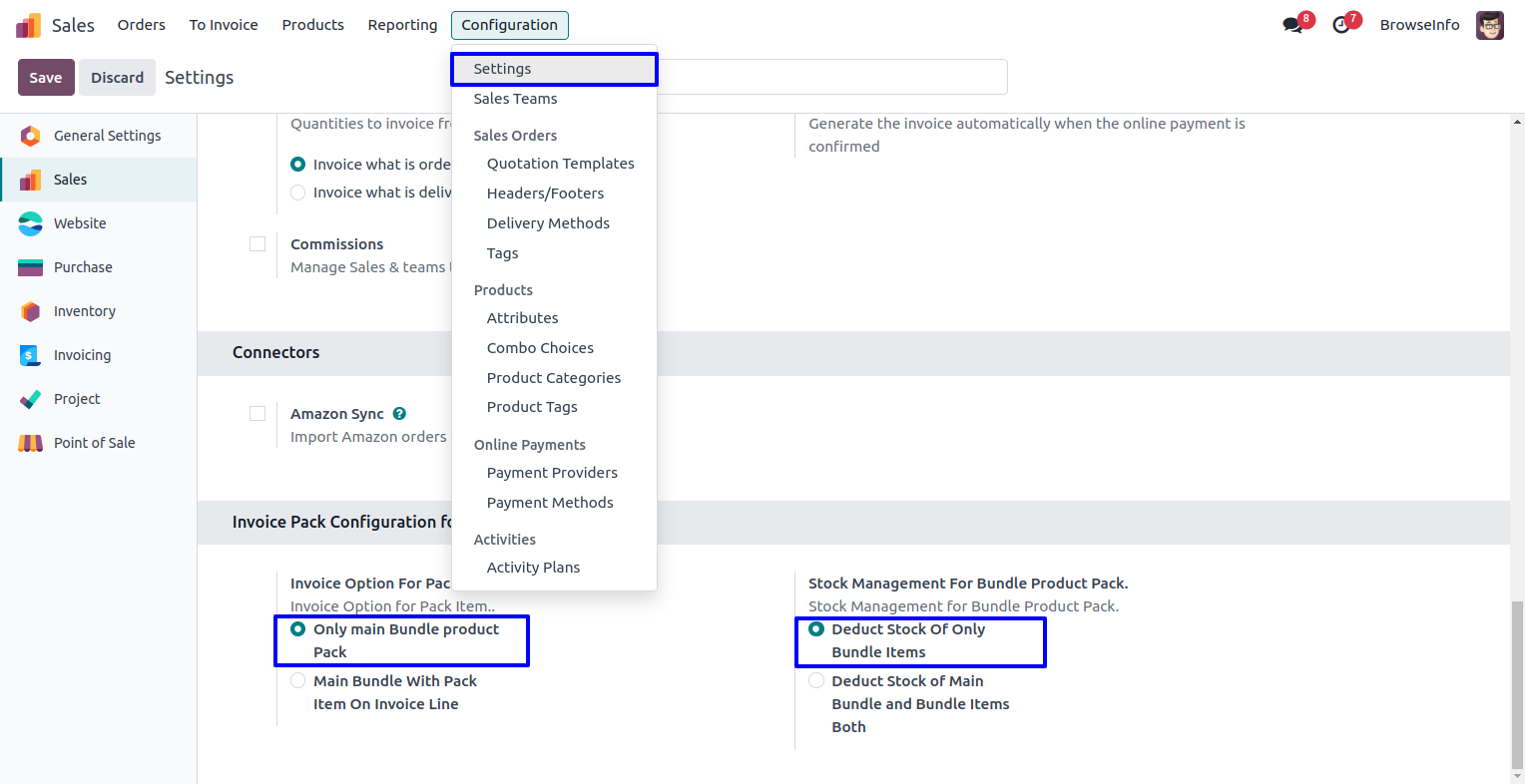Viewport: 1525px width, 784px height.
Task: Open the chat messages icon
Action: click(x=1293, y=25)
